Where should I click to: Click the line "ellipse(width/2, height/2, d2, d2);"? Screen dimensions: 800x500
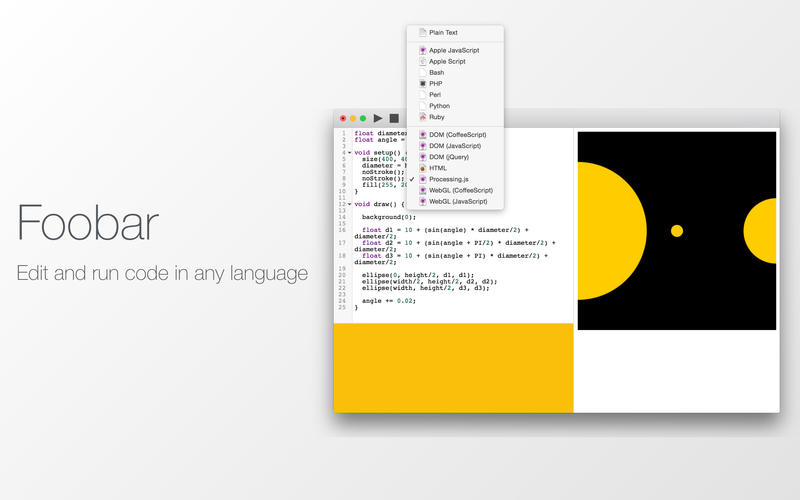pyautogui.click(x=429, y=282)
